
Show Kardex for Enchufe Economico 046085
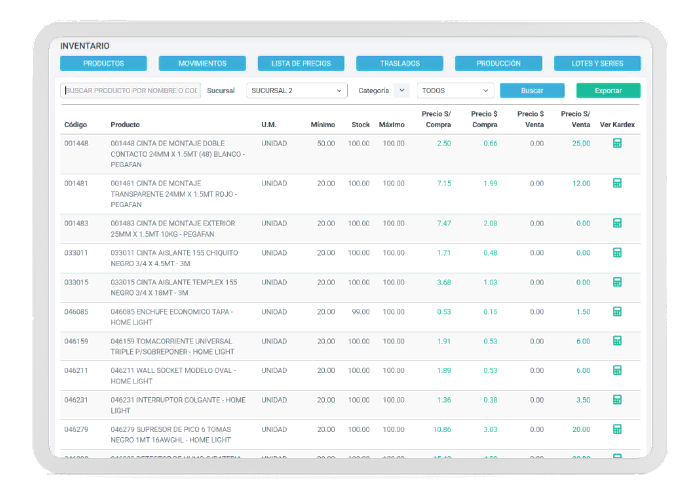click(x=617, y=312)
